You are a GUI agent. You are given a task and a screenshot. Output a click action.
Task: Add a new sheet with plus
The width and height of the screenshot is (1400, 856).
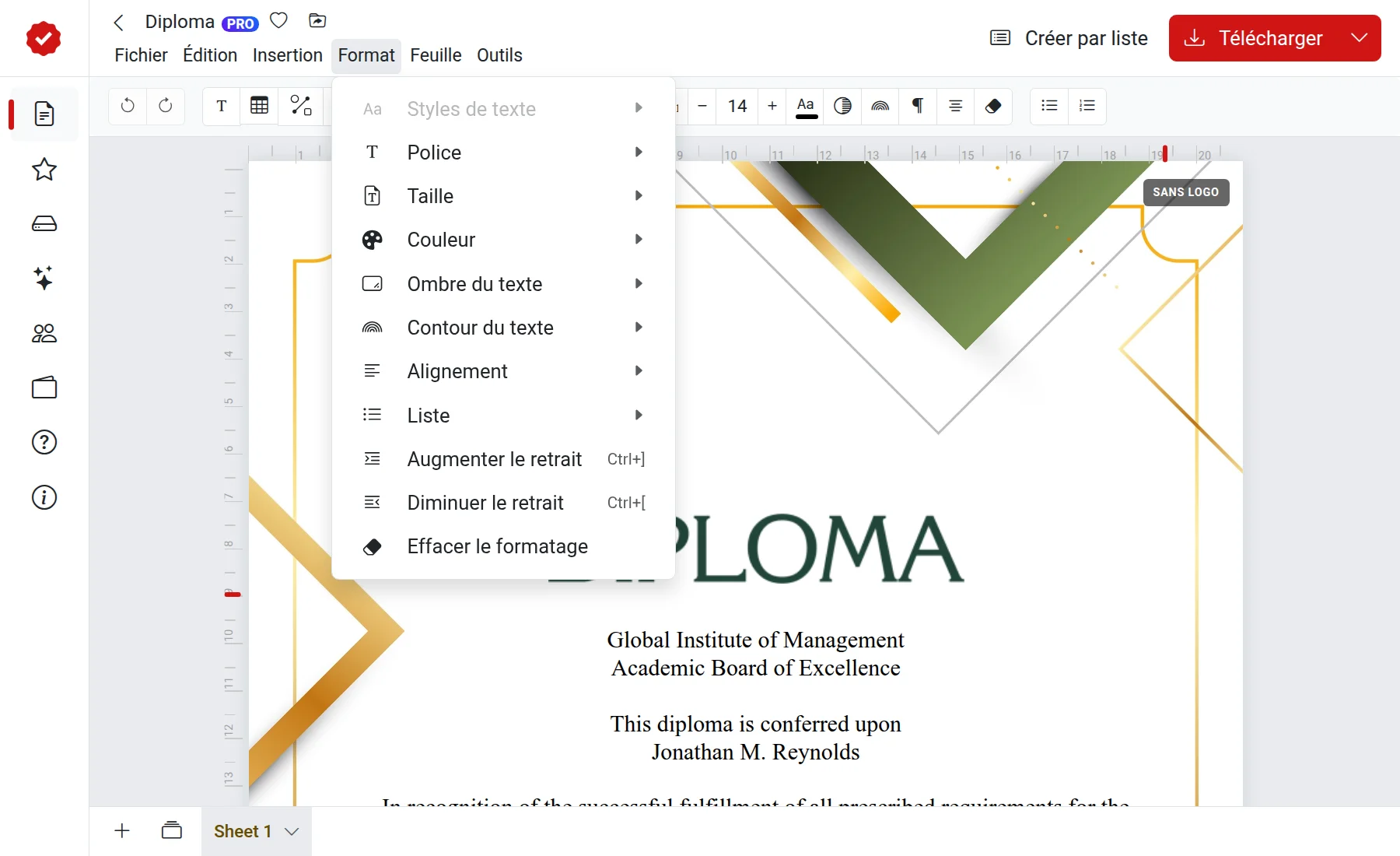pos(122,830)
